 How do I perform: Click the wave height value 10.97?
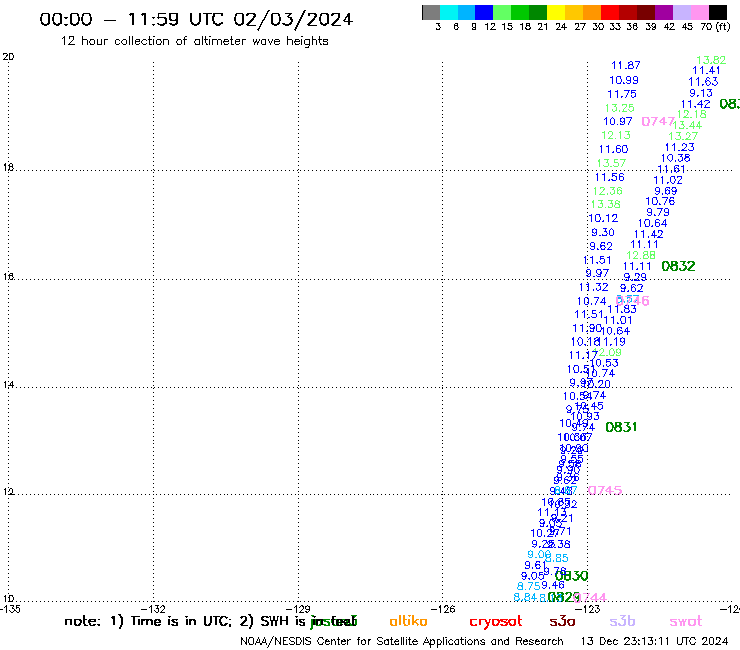pos(618,121)
